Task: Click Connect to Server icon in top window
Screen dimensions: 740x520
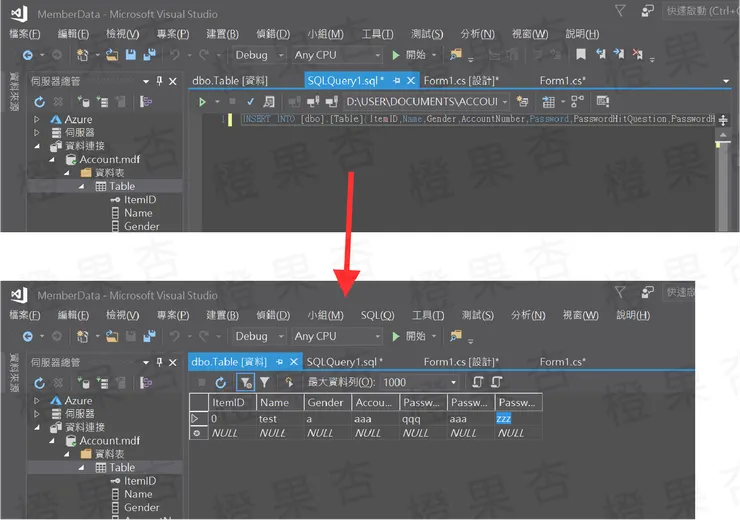Action: [102, 101]
